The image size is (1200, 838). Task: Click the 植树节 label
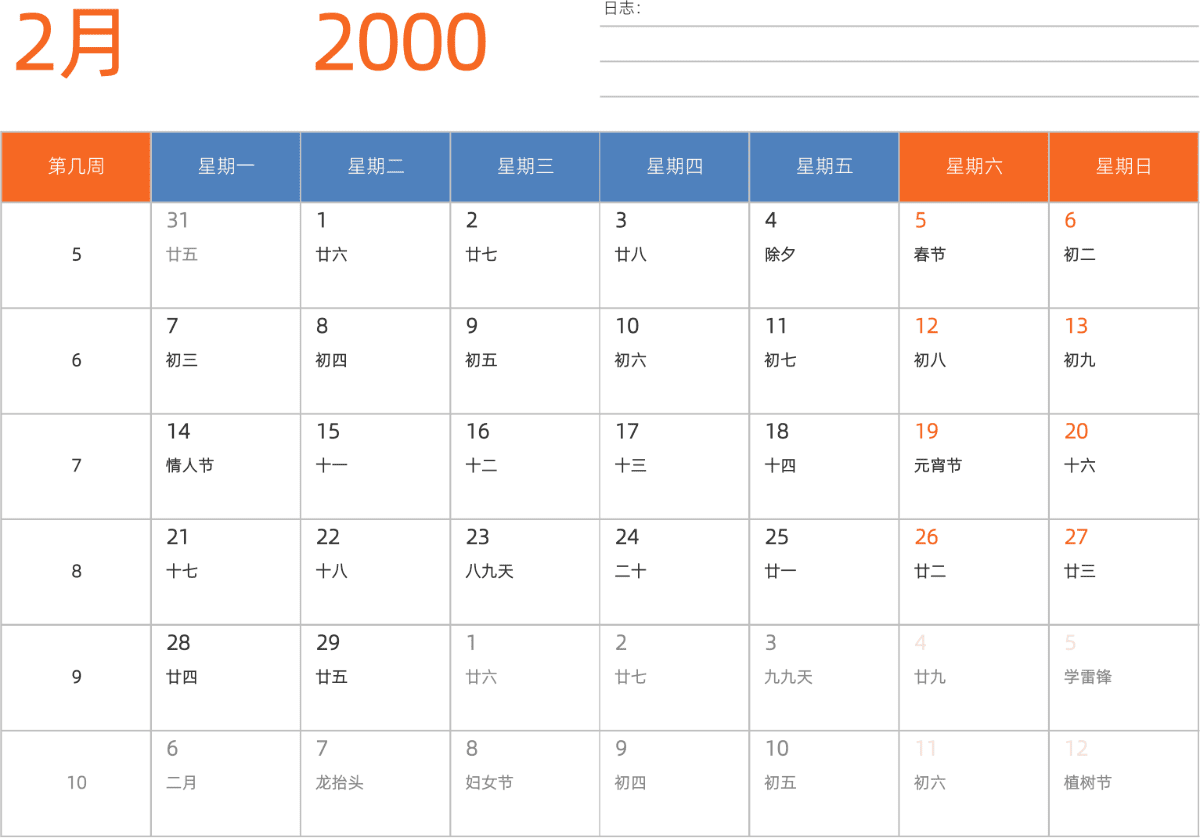pos(1088,783)
